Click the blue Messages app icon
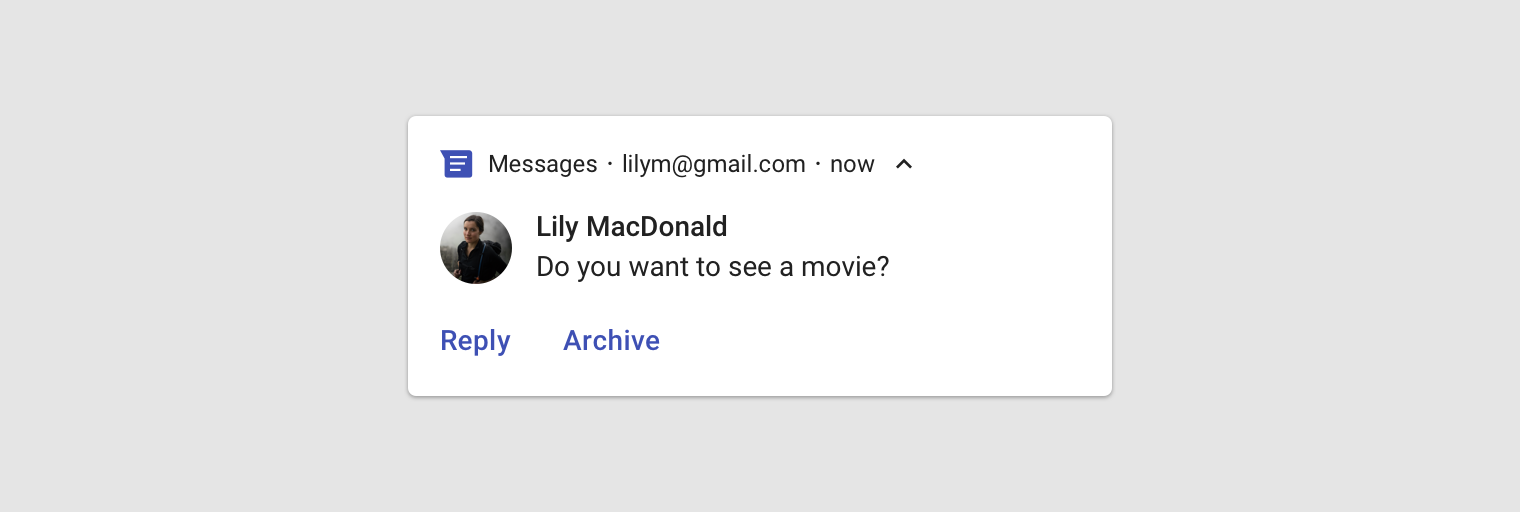The image size is (1520, 512). pyautogui.click(x=456, y=164)
